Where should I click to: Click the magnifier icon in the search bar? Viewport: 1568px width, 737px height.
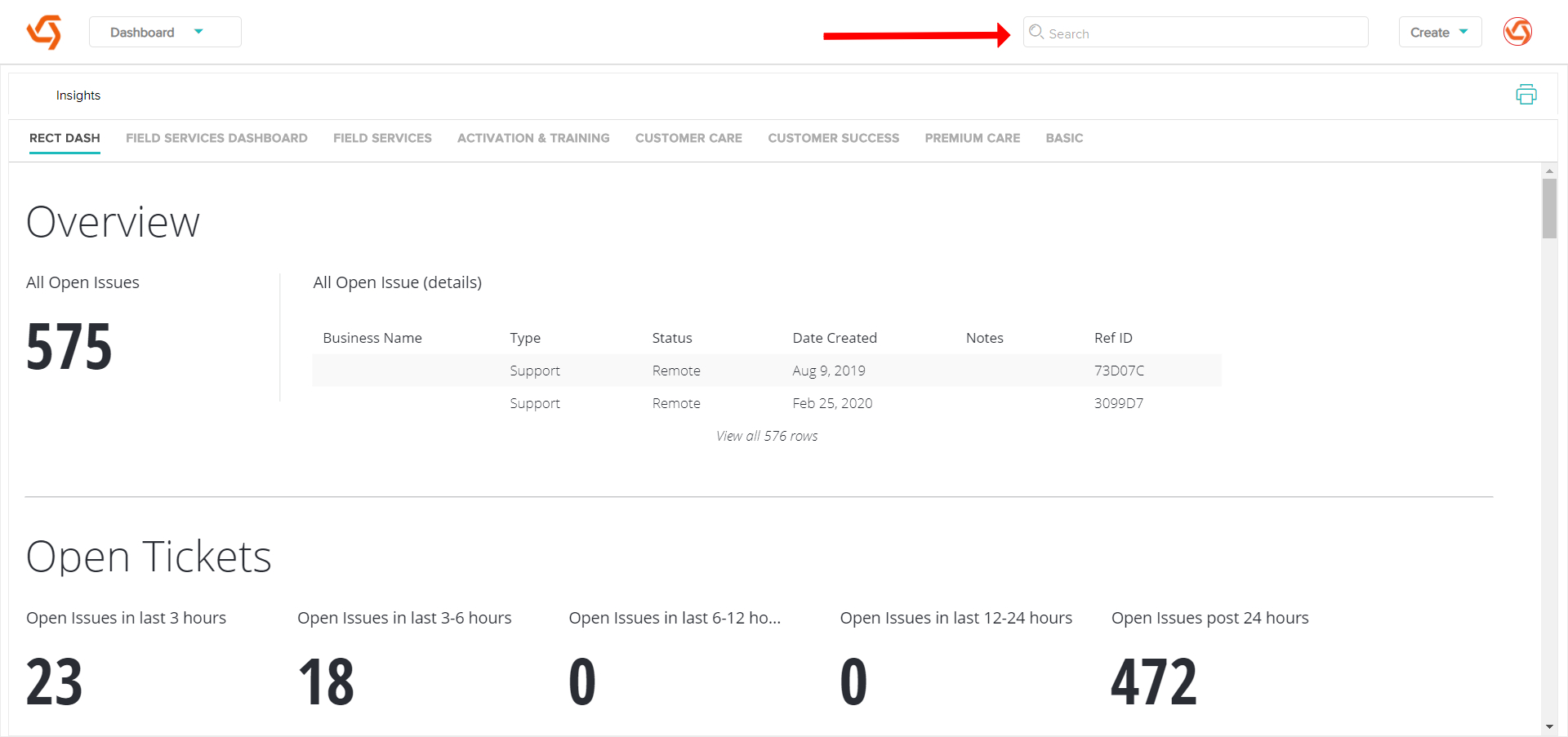[1036, 32]
